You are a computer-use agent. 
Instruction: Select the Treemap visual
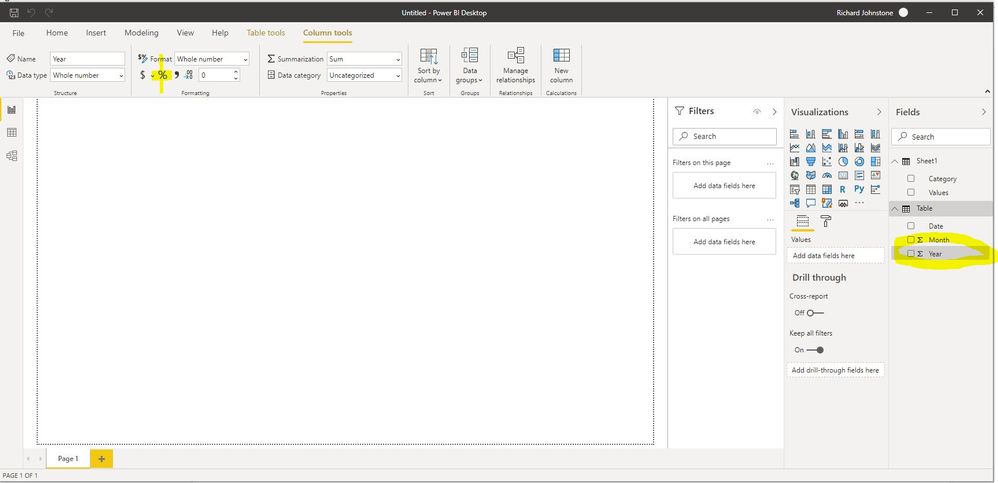(x=876, y=162)
